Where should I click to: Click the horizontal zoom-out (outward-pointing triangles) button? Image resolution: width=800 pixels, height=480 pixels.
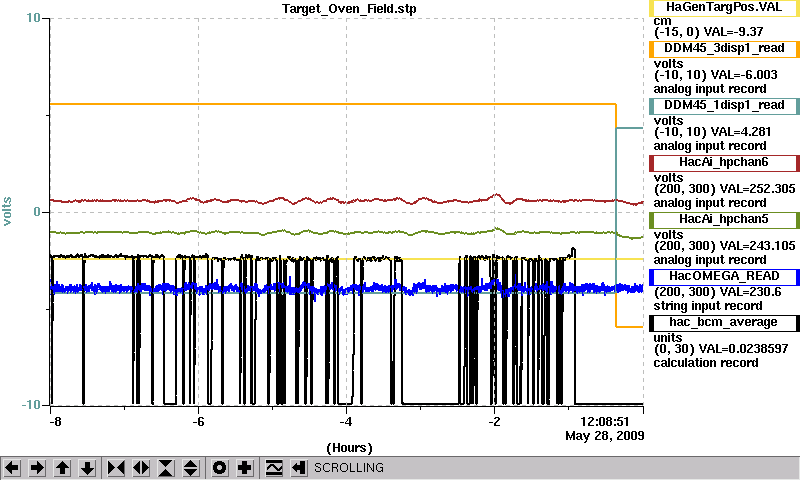pos(141,467)
